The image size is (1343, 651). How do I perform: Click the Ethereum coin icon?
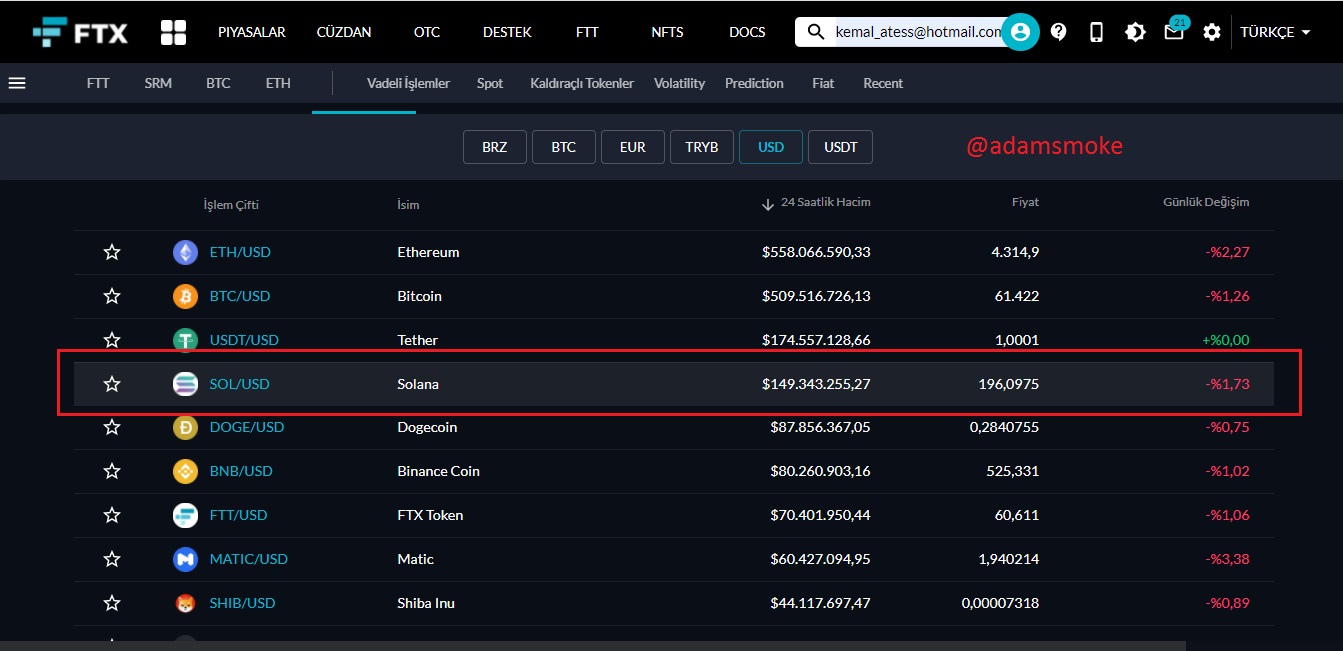click(x=185, y=252)
